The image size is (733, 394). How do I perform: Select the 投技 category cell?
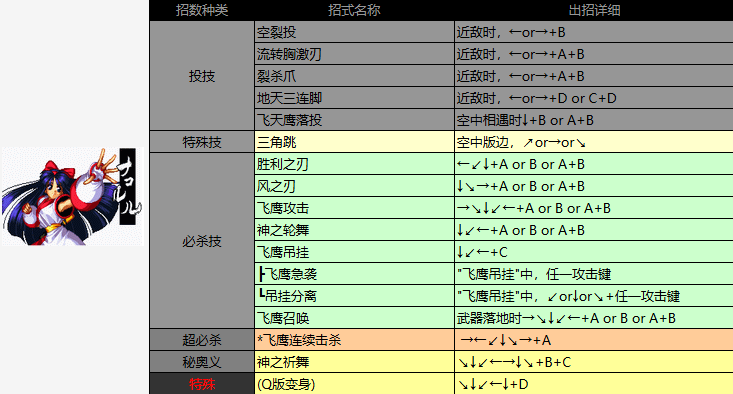[x=202, y=76]
